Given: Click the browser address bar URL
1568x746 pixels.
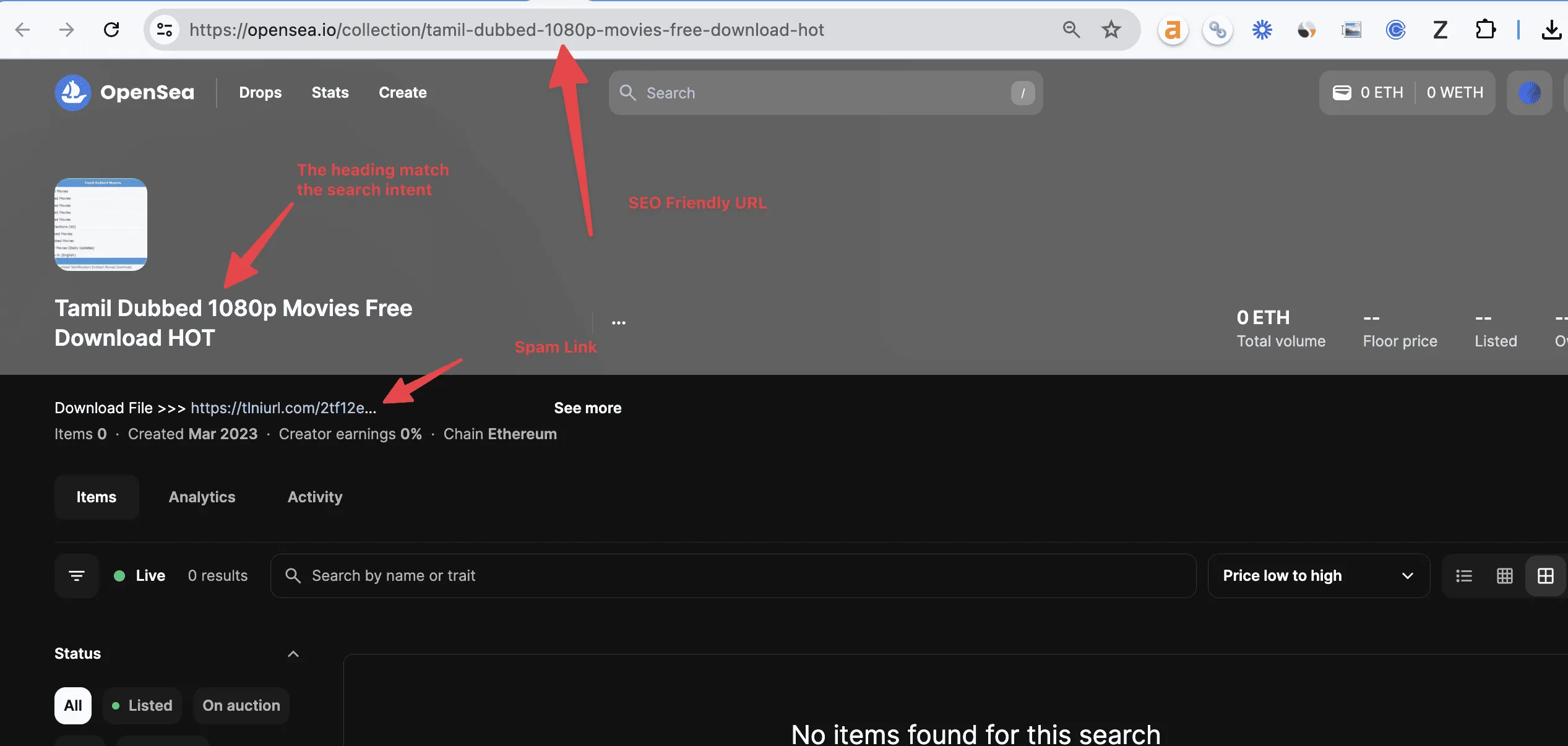Looking at the screenshot, I should coord(507,30).
